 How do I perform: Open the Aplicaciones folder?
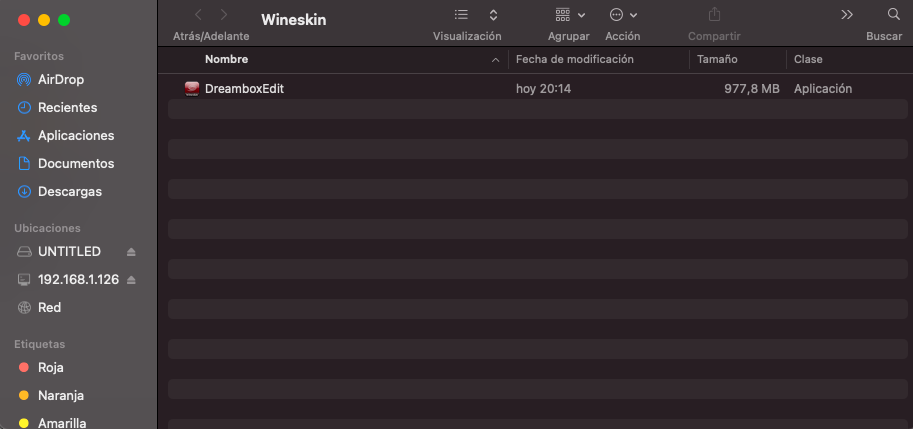pyautogui.click(x=76, y=135)
